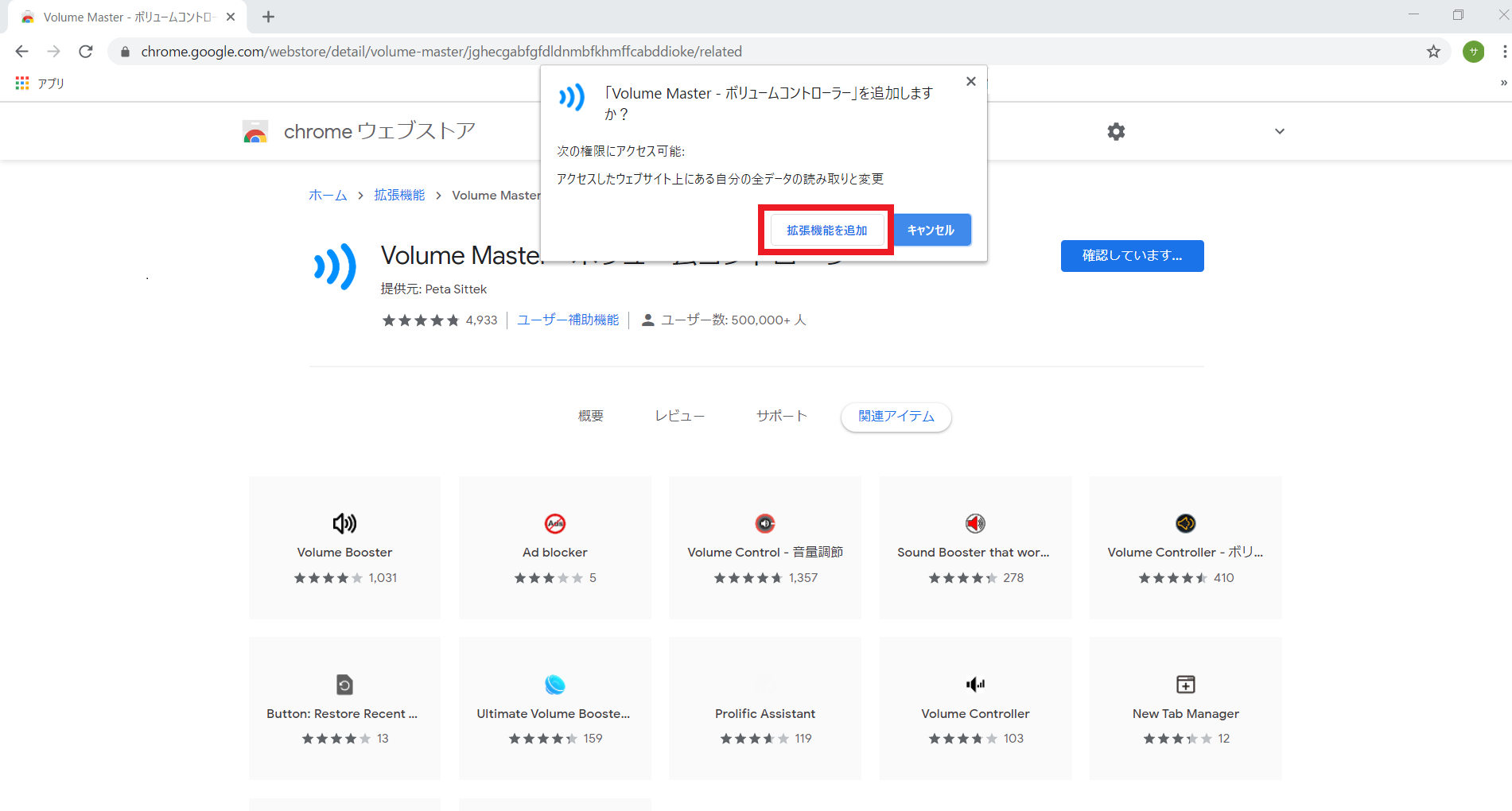The height and width of the screenshot is (811, 1512).
Task: Click the New Tab Manager icon
Action: [1184, 684]
